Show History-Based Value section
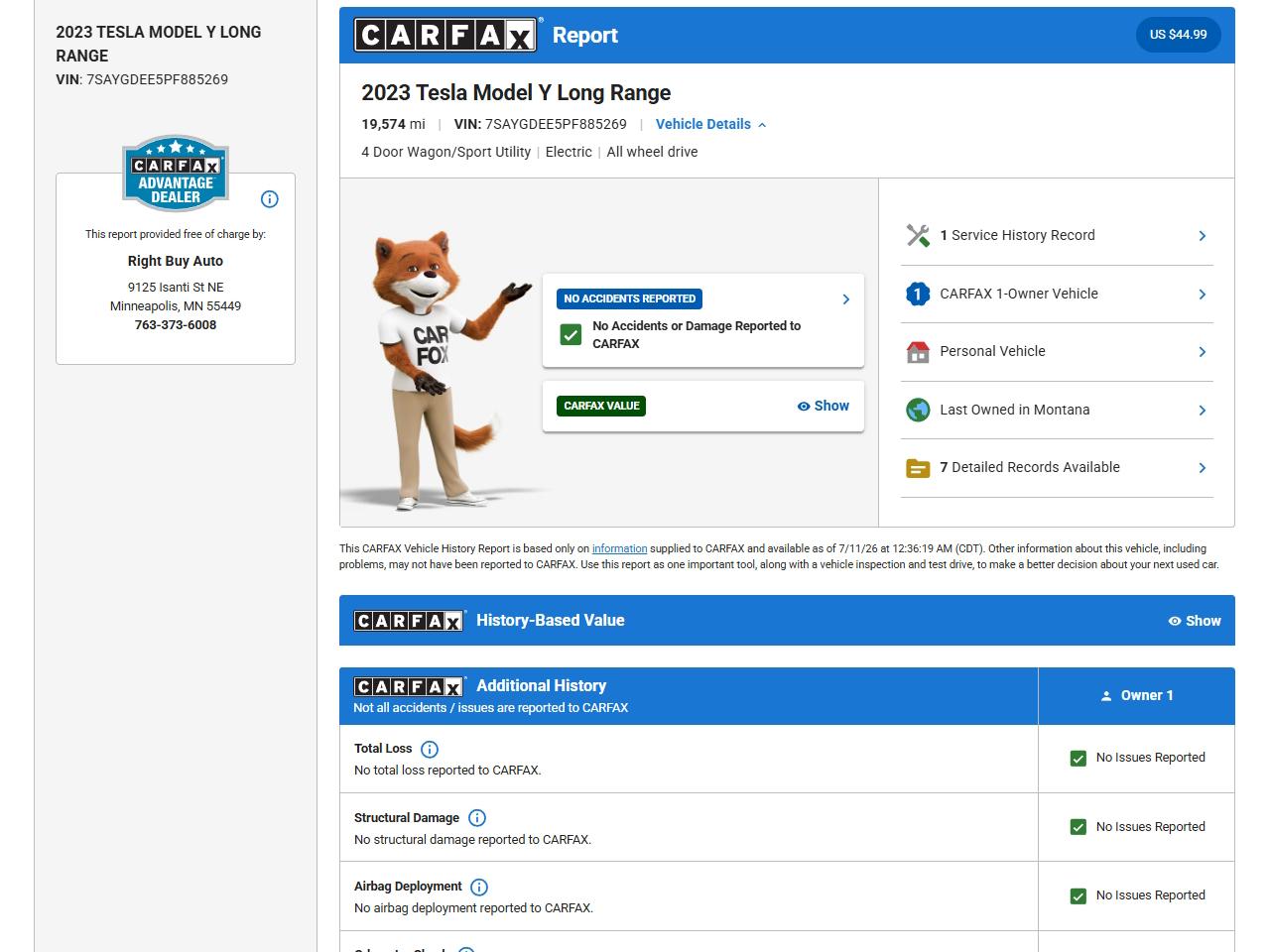This screenshot has width=1270, height=952. 1195,621
